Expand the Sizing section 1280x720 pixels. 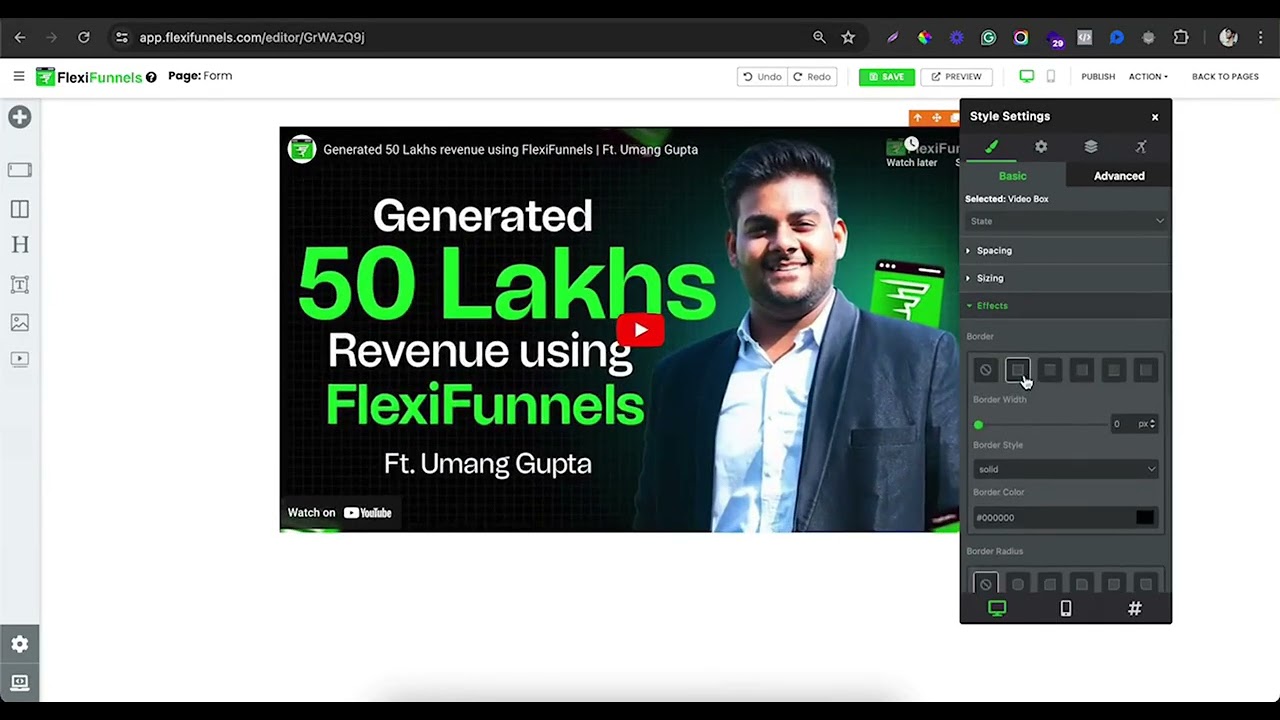[x=1066, y=278]
